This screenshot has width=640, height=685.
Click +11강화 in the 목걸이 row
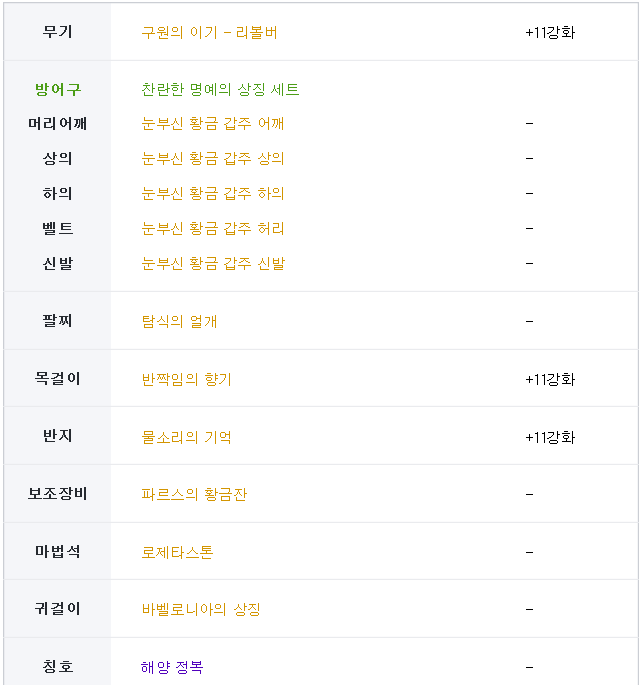[550, 379]
